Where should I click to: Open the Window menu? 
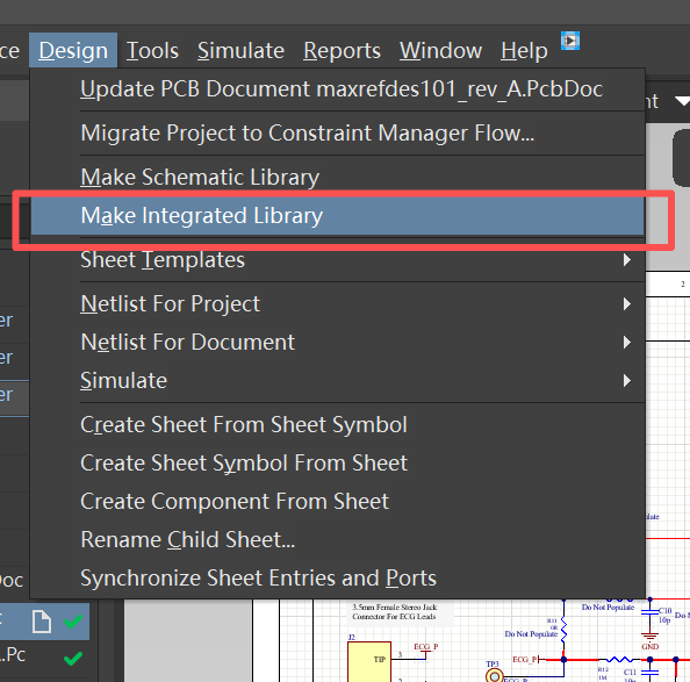(x=440, y=51)
